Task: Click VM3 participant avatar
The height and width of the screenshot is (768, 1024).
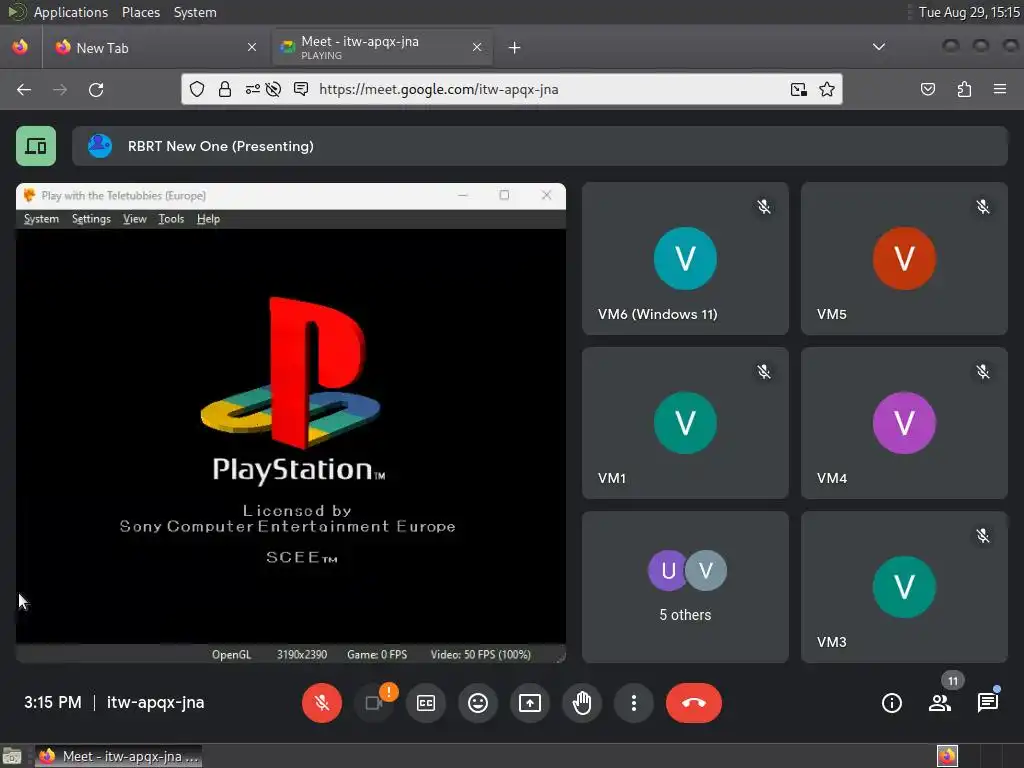Action: (904, 586)
